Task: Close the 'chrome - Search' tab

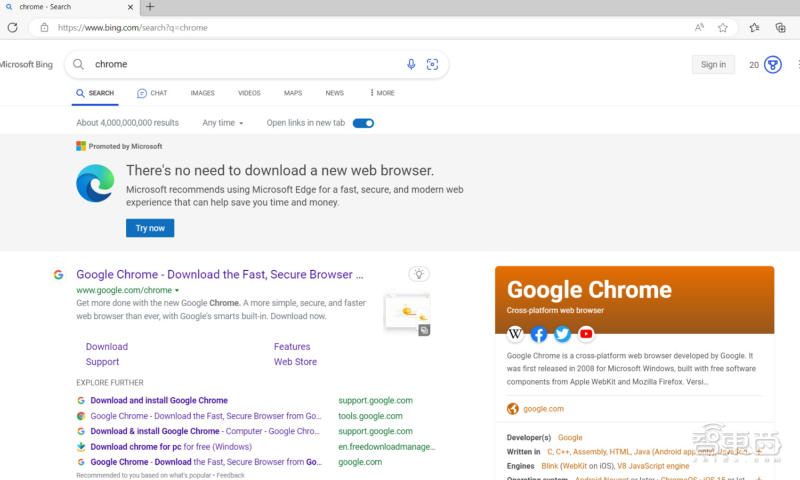Action: (130, 7)
